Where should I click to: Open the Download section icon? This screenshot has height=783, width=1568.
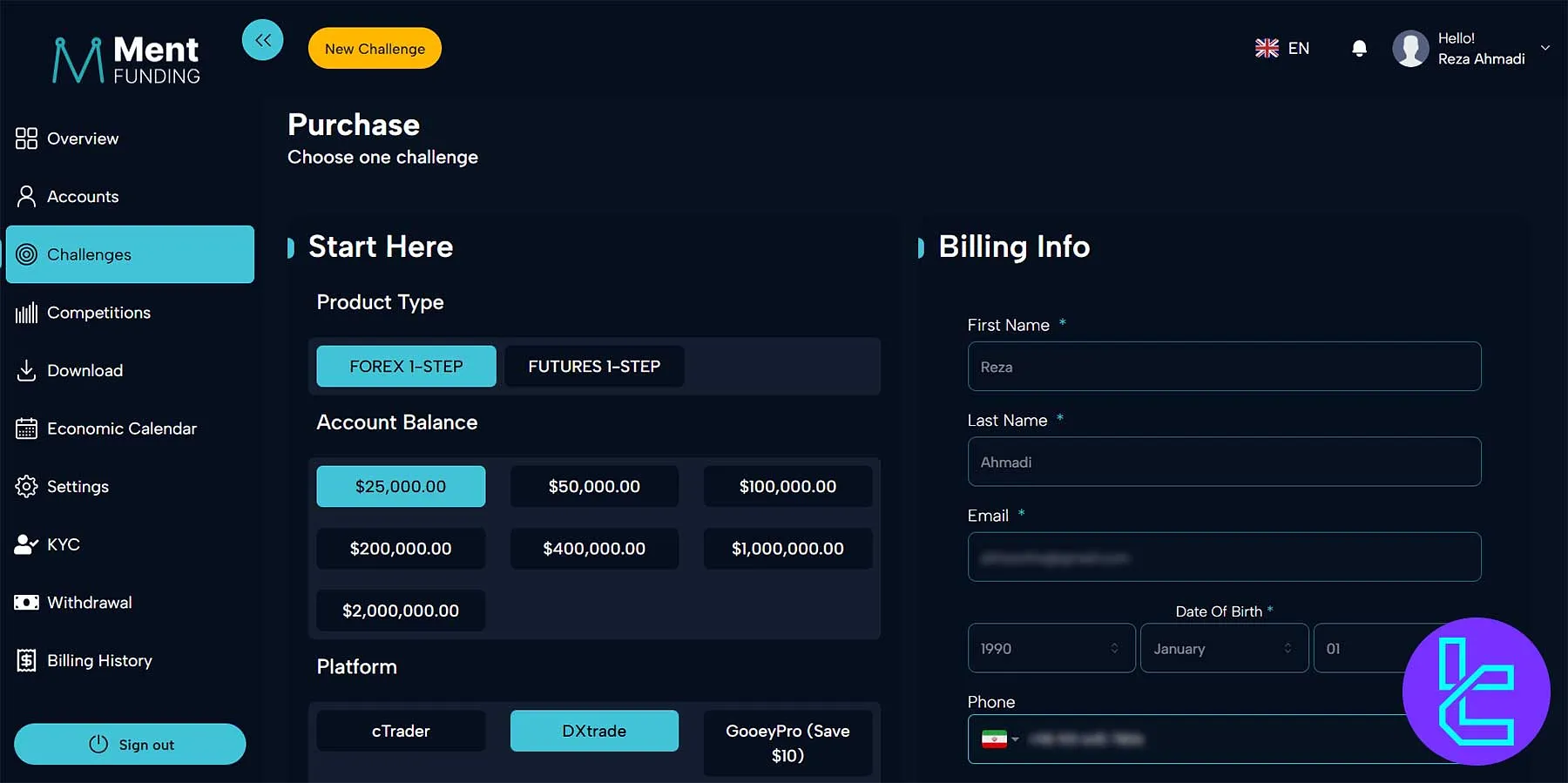[x=26, y=371]
